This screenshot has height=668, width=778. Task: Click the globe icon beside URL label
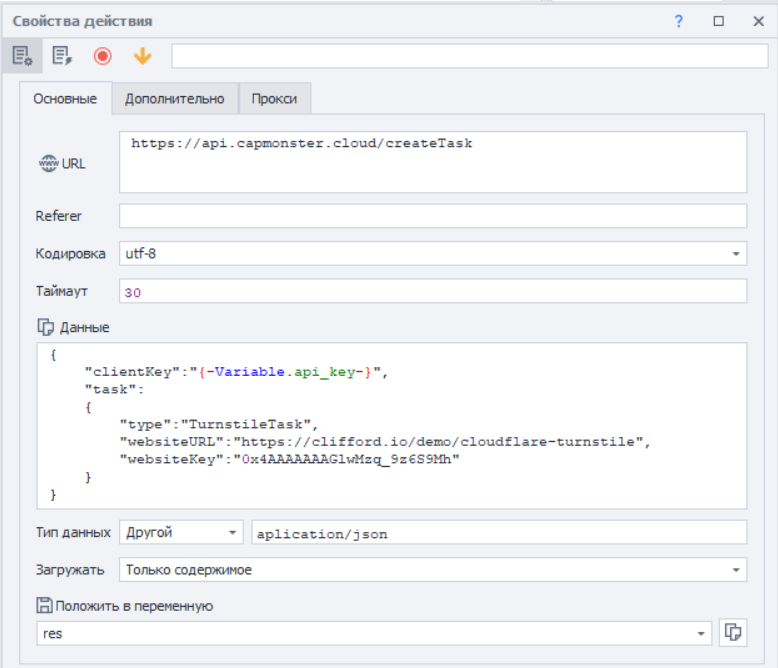tap(48, 163)
